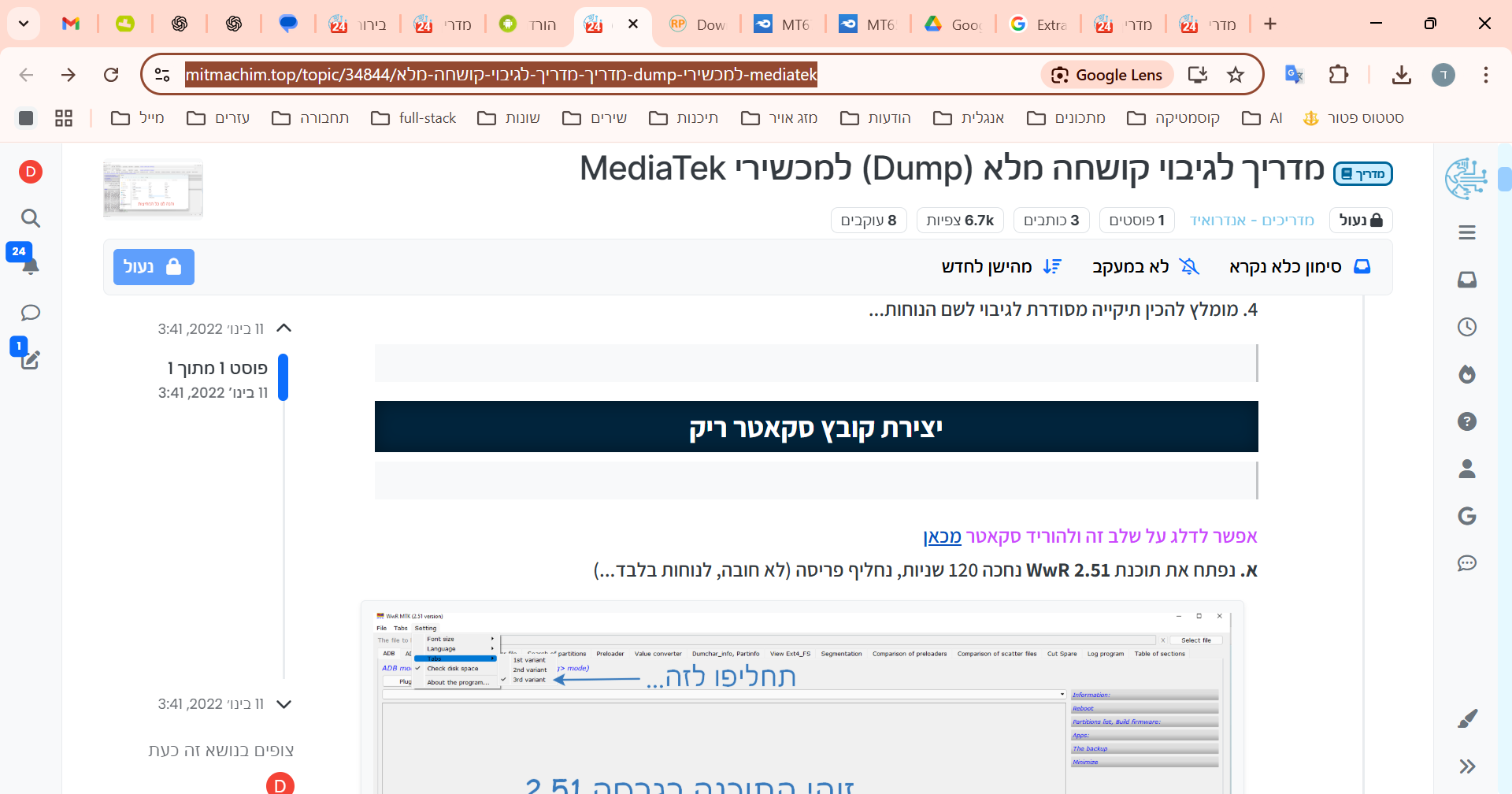Click the address bar URL
Screen dimensions: 1512x794
[x=501, y=75]
